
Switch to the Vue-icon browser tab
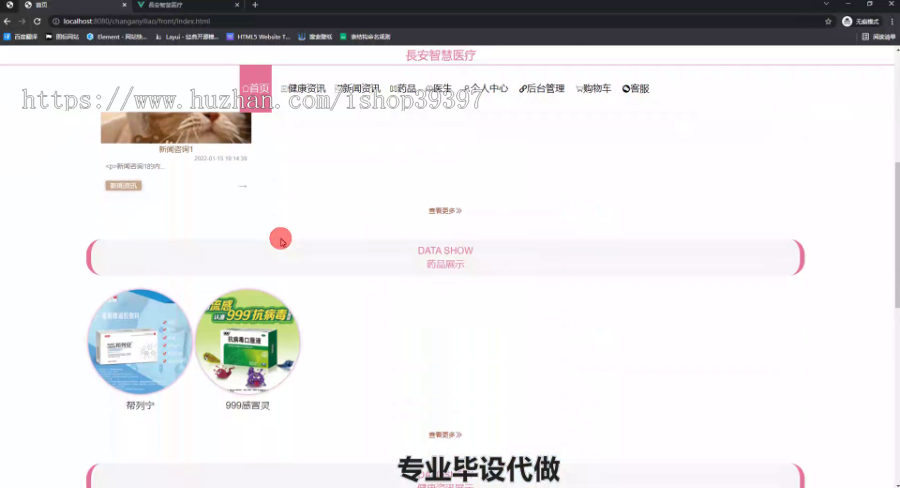click(x=188, y=5)
